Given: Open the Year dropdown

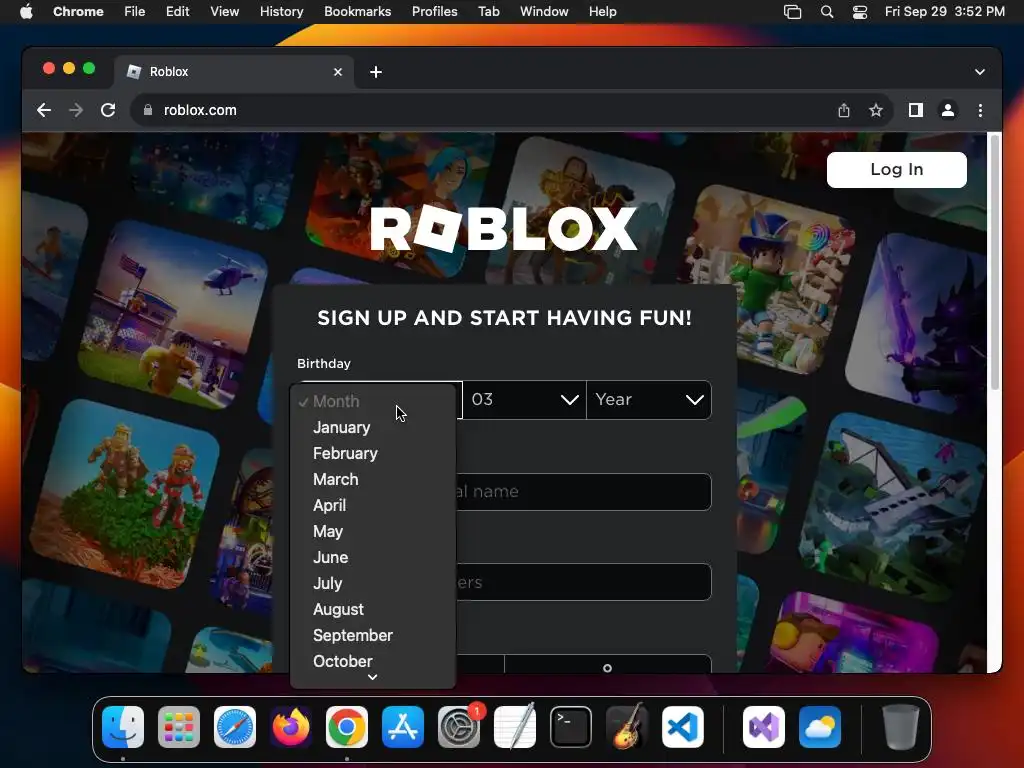Looking at the screenshot, I should pyautogui.click(x=648, y=400).
